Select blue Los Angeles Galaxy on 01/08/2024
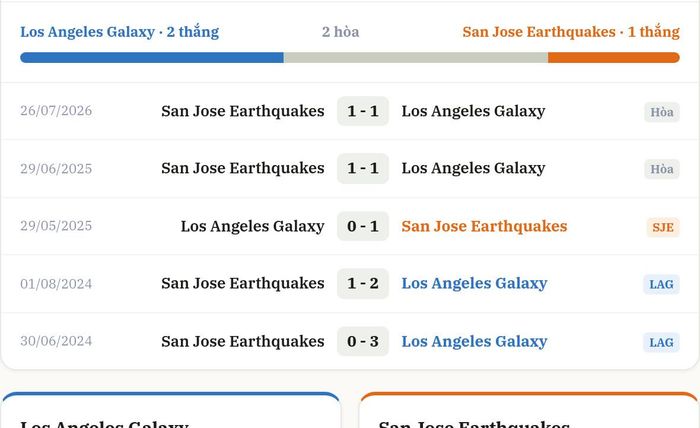This screenshot has height=428, width=700. tap(474, 283)
